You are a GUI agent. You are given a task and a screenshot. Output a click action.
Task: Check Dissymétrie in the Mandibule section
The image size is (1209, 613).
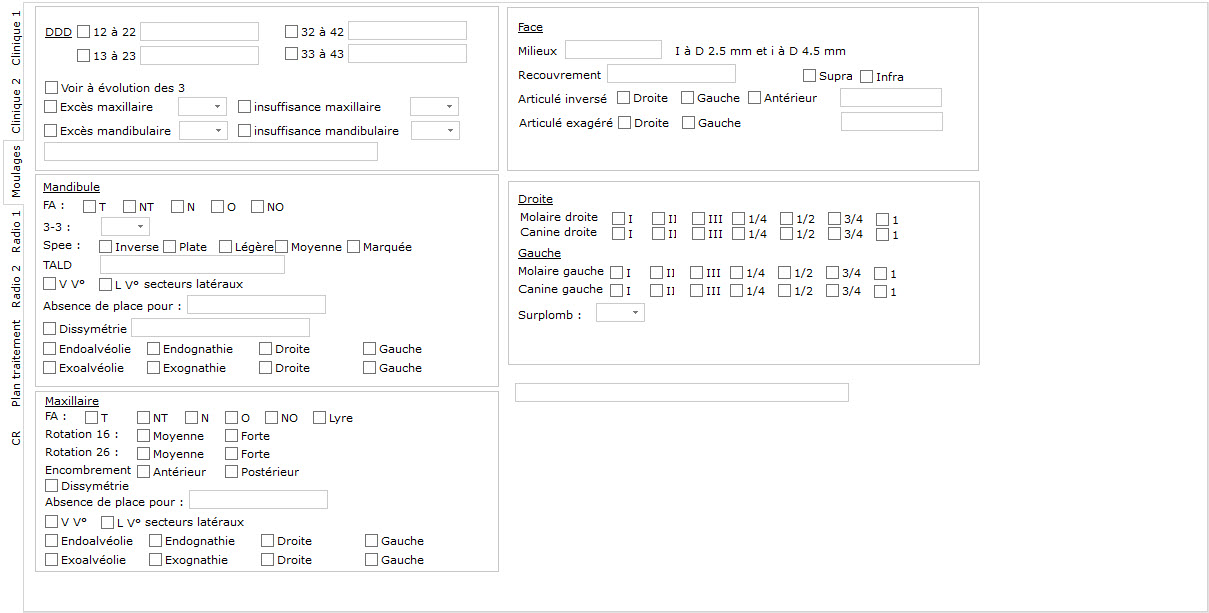[51, 327]
